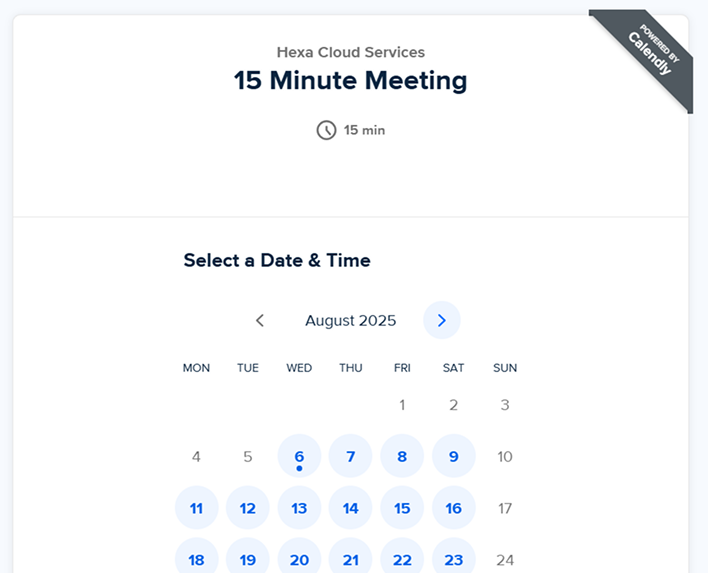The height and width of the screenshot is (573, 708).
Task: Pick Friday, August 22
Action: (402, 558)
